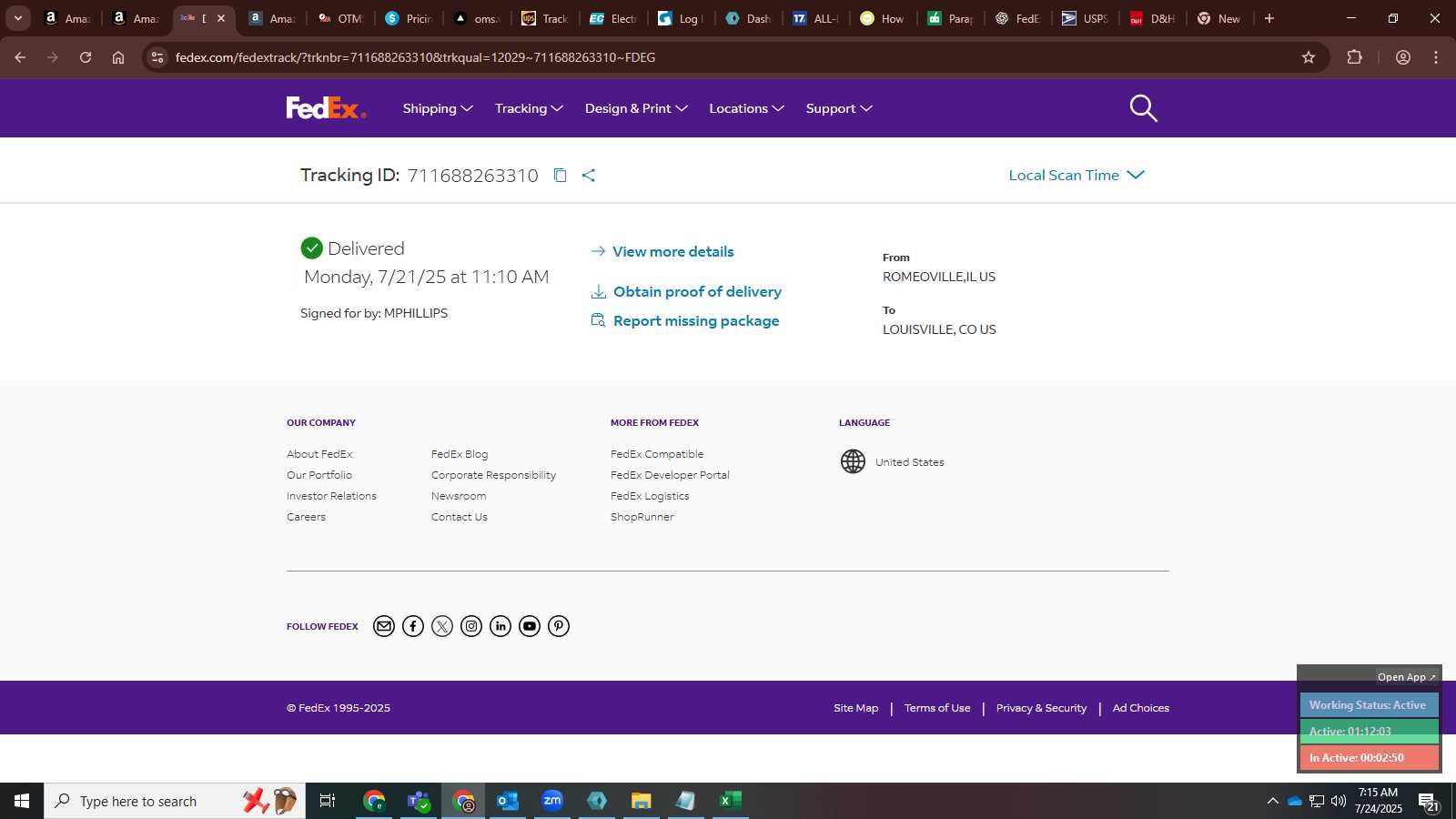
Task: Switch to the D&H browser tab
Action: point(1154,18)
